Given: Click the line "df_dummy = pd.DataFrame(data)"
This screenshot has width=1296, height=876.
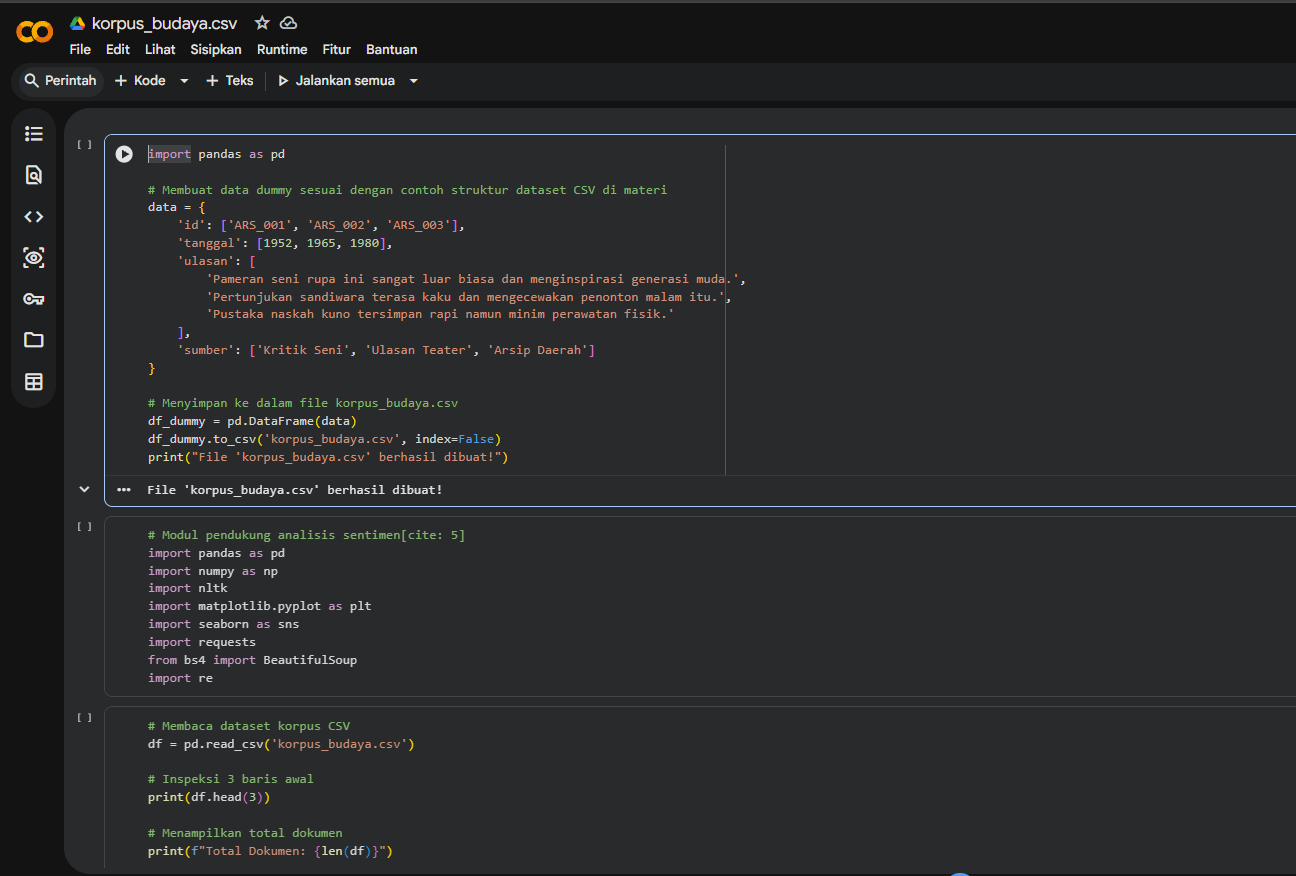Looking at the screenshot, I should pyautogui.click(x=253, y=421).
